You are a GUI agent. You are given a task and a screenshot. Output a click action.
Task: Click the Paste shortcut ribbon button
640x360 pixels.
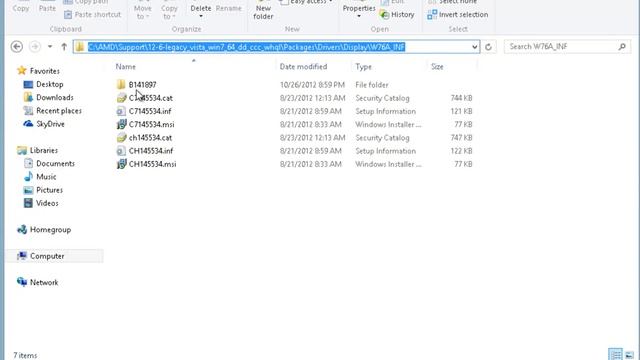pyautogui.click(x=93, y=15)
